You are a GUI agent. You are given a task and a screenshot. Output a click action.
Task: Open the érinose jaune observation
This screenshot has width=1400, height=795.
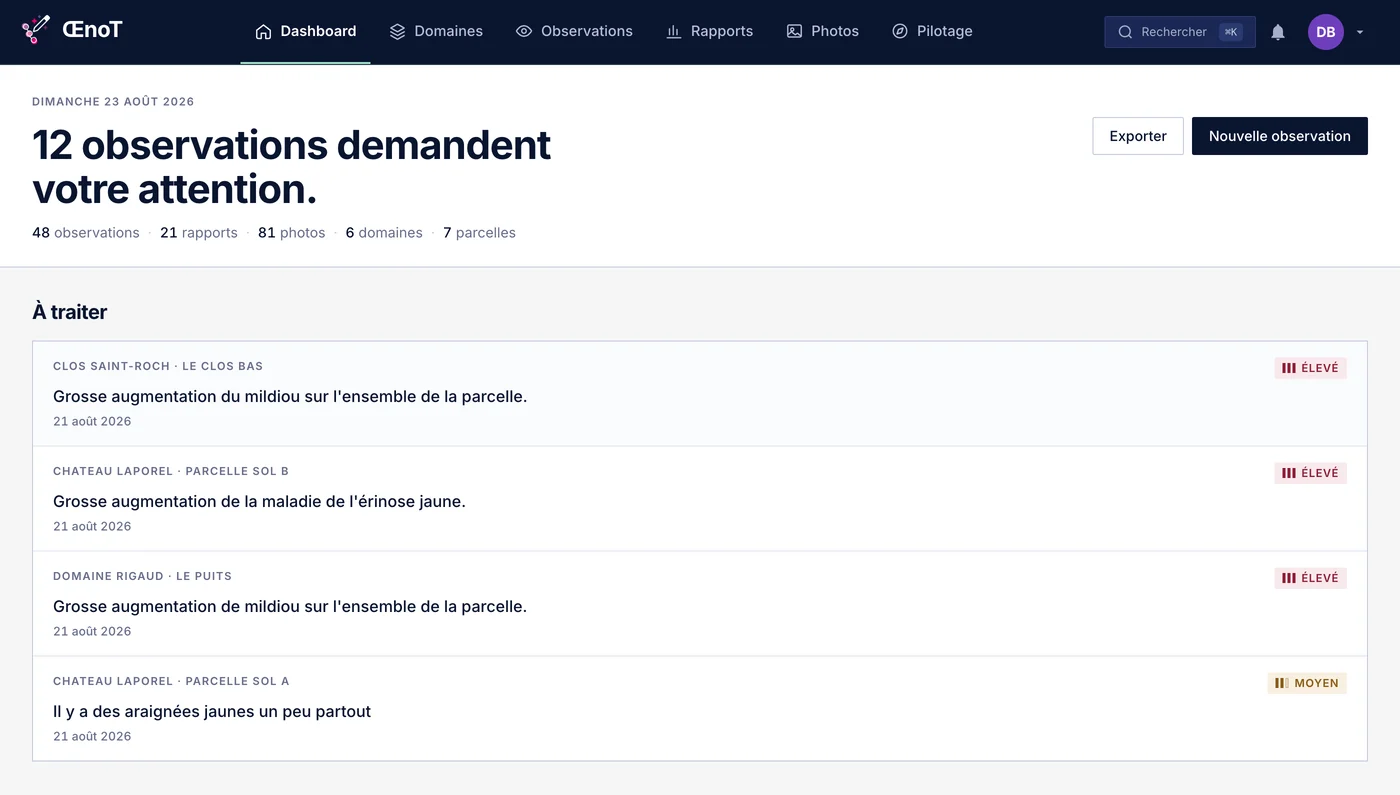pyautogui.click(x=700, y=499)
